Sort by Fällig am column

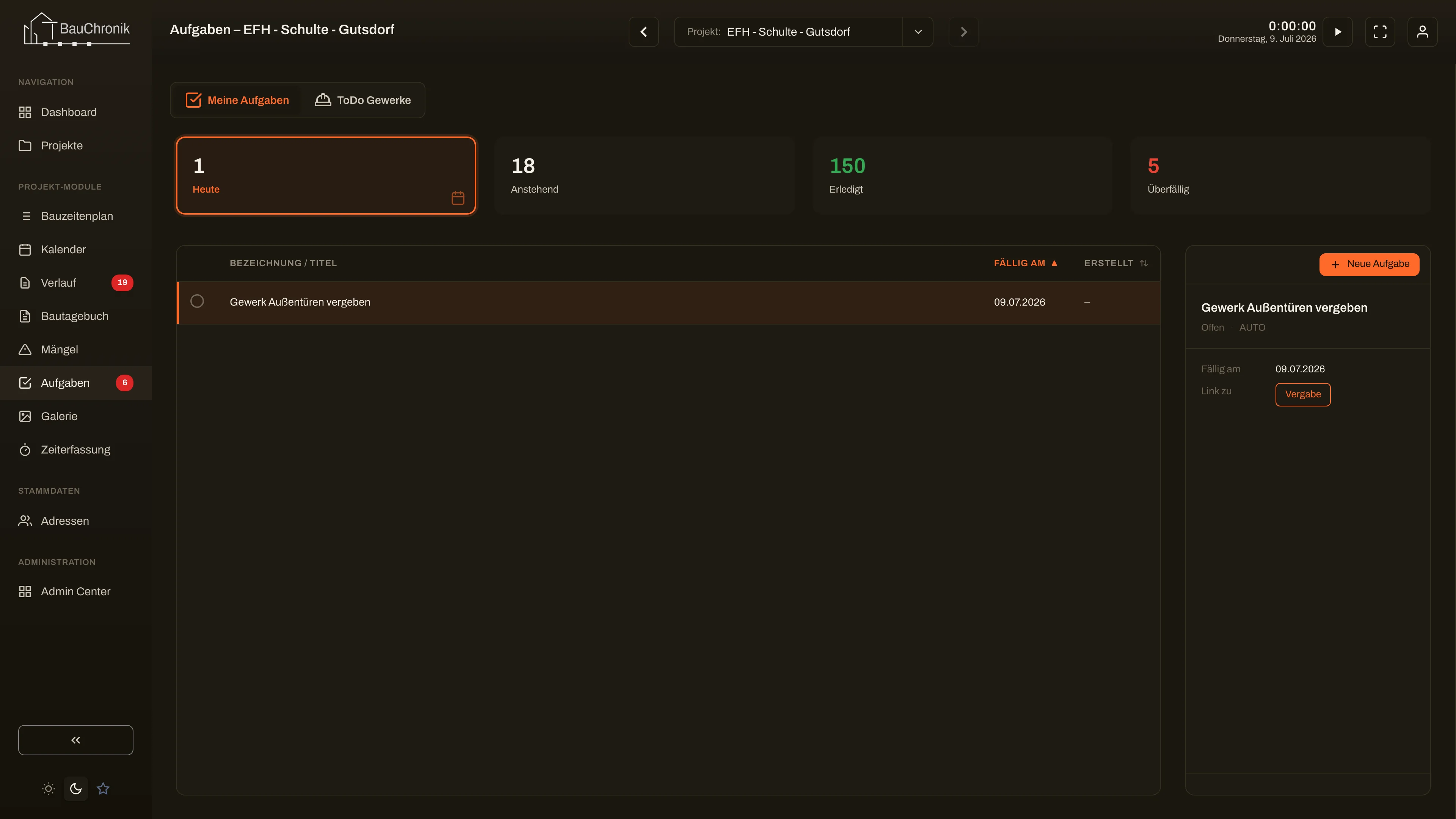1025,264
